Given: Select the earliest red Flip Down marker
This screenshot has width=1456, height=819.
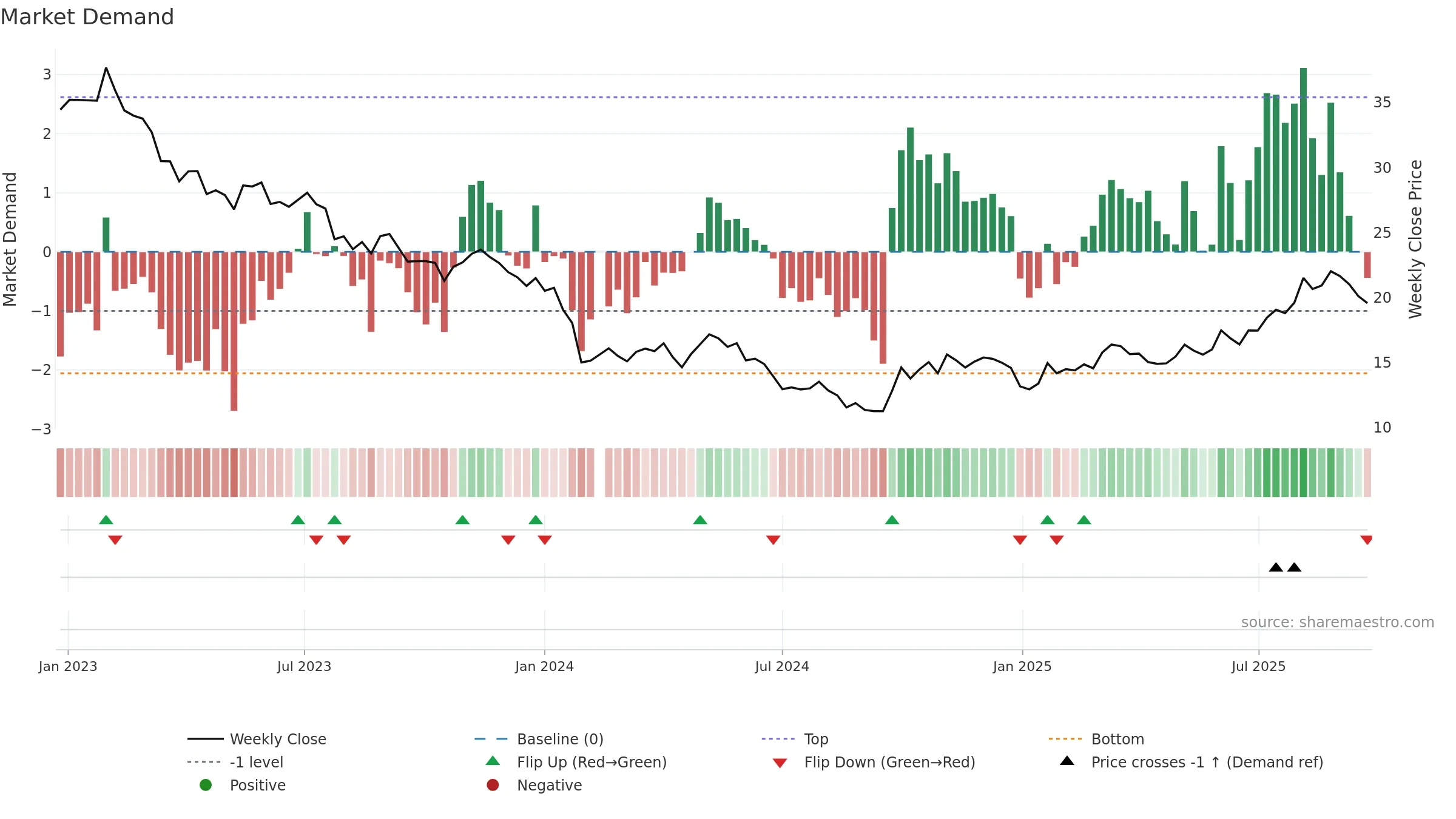Looking at the screenshot, I should 115,540.
